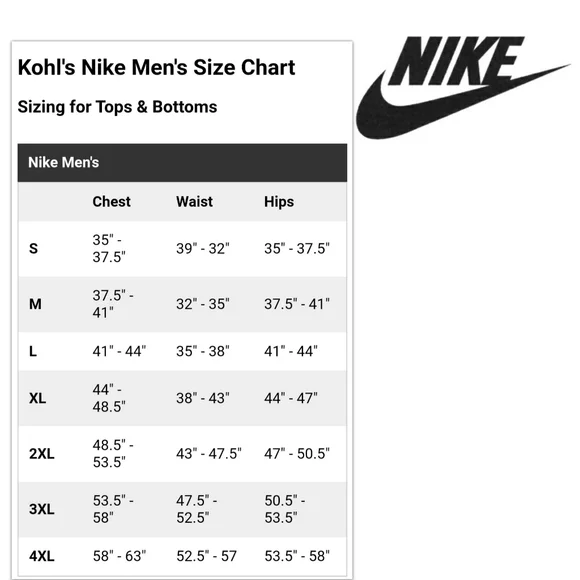580x580 pixels.
Task: Click the 39" - 32" waist value
Action: pyautogui.click(x=203, y=248)
